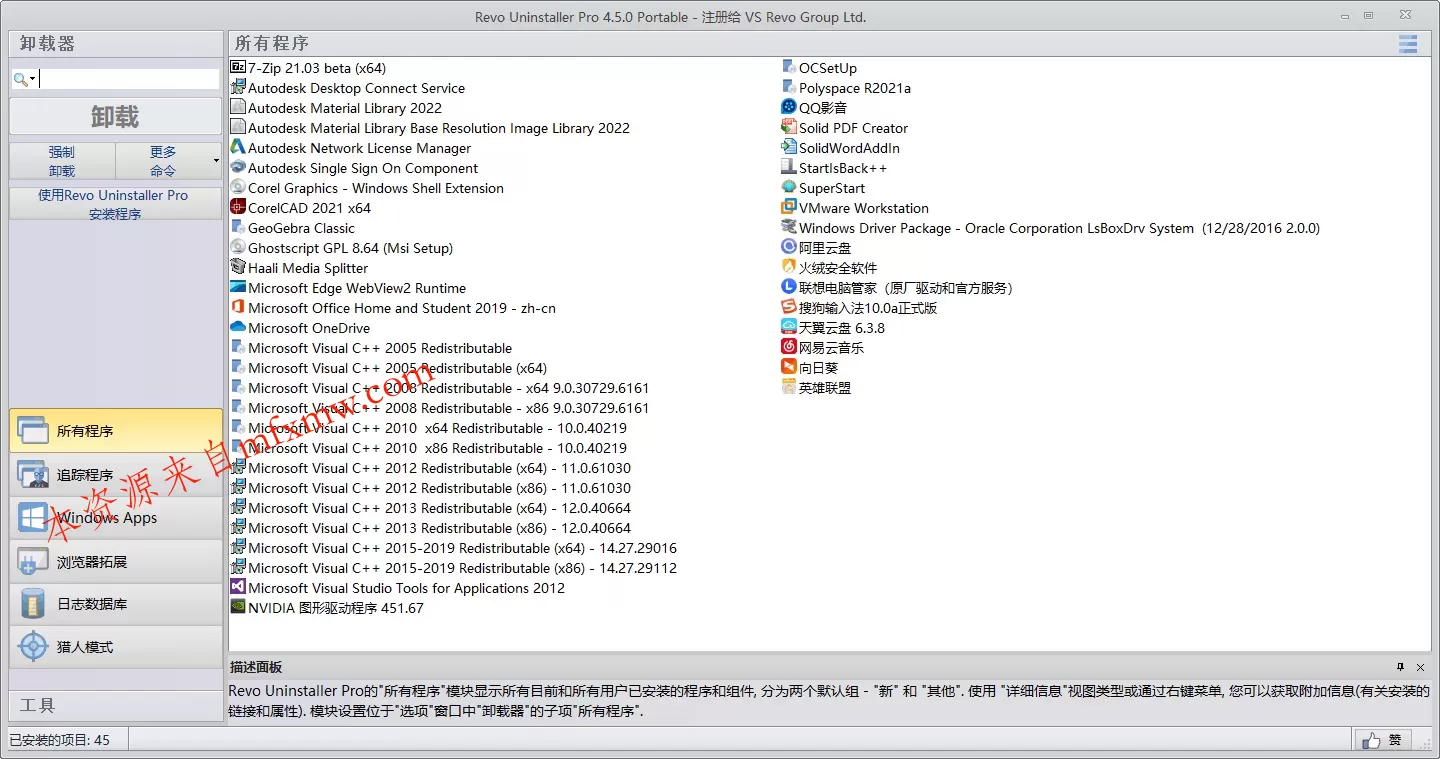Click 使用Revo Uninstaller Pro安装程序 button
Viewport: 1440px width, 759px height.
pyautogui.click(x=115, y=204)
